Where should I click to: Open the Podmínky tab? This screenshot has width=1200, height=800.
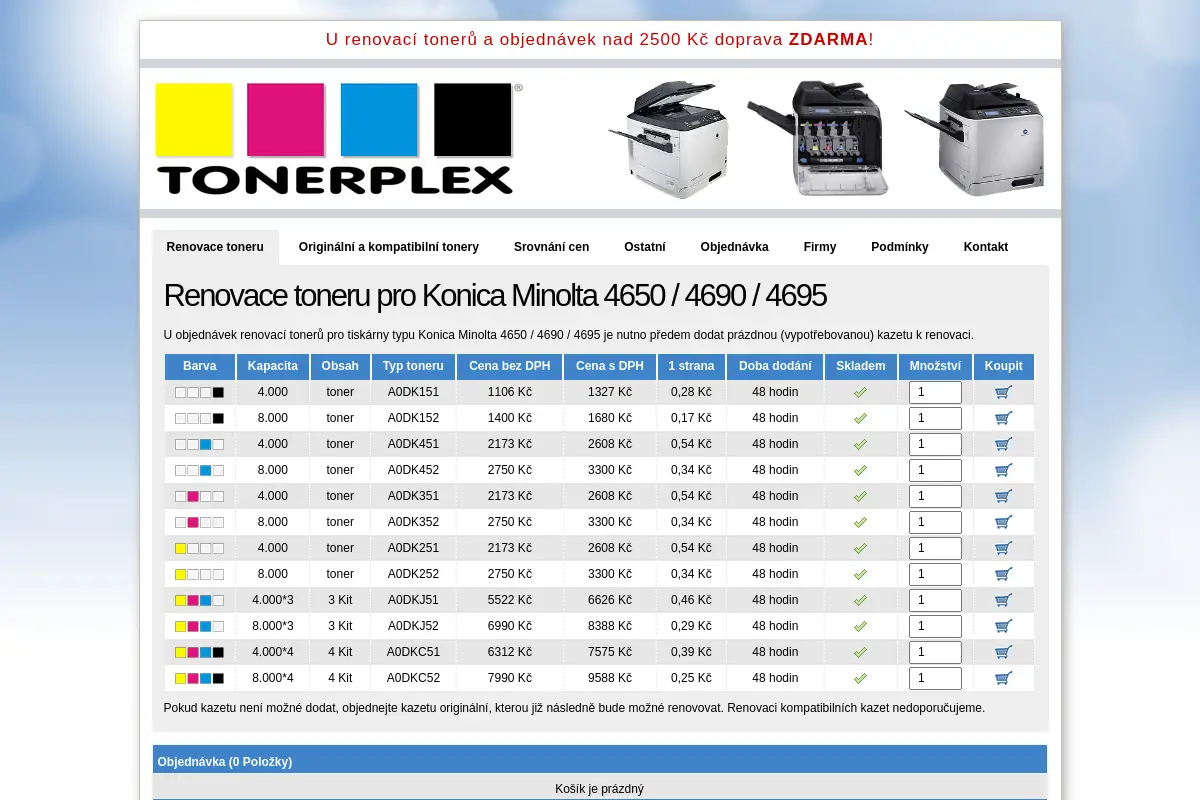(x=900, y=247)
